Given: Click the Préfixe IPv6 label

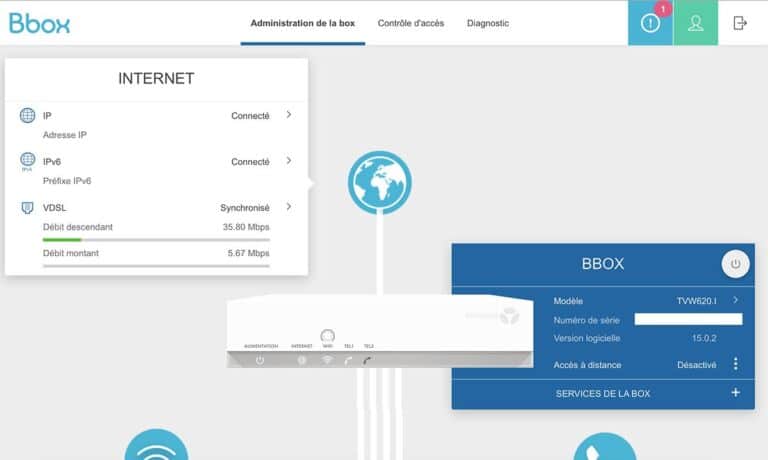Looking at the screenshot, I should [67, 181].
